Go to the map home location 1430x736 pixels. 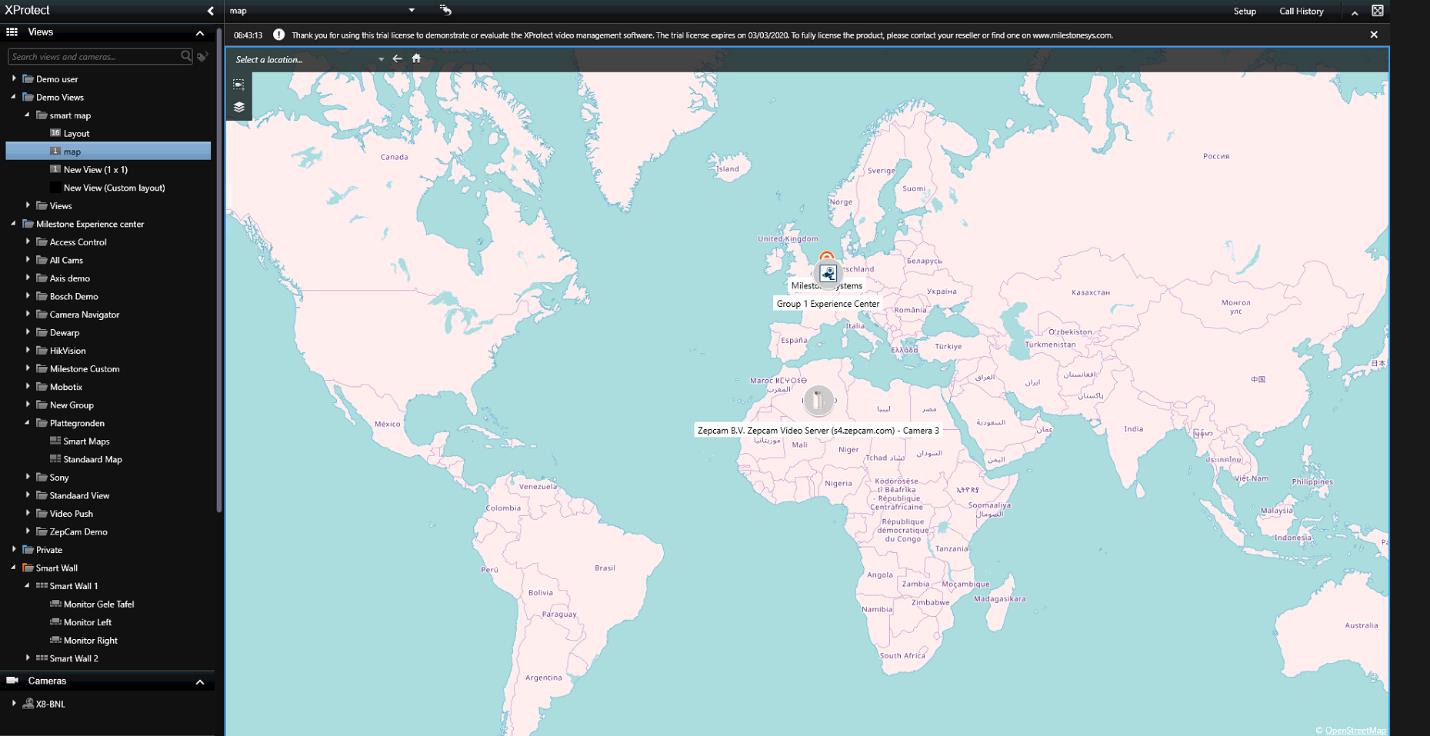click(416, 59)
